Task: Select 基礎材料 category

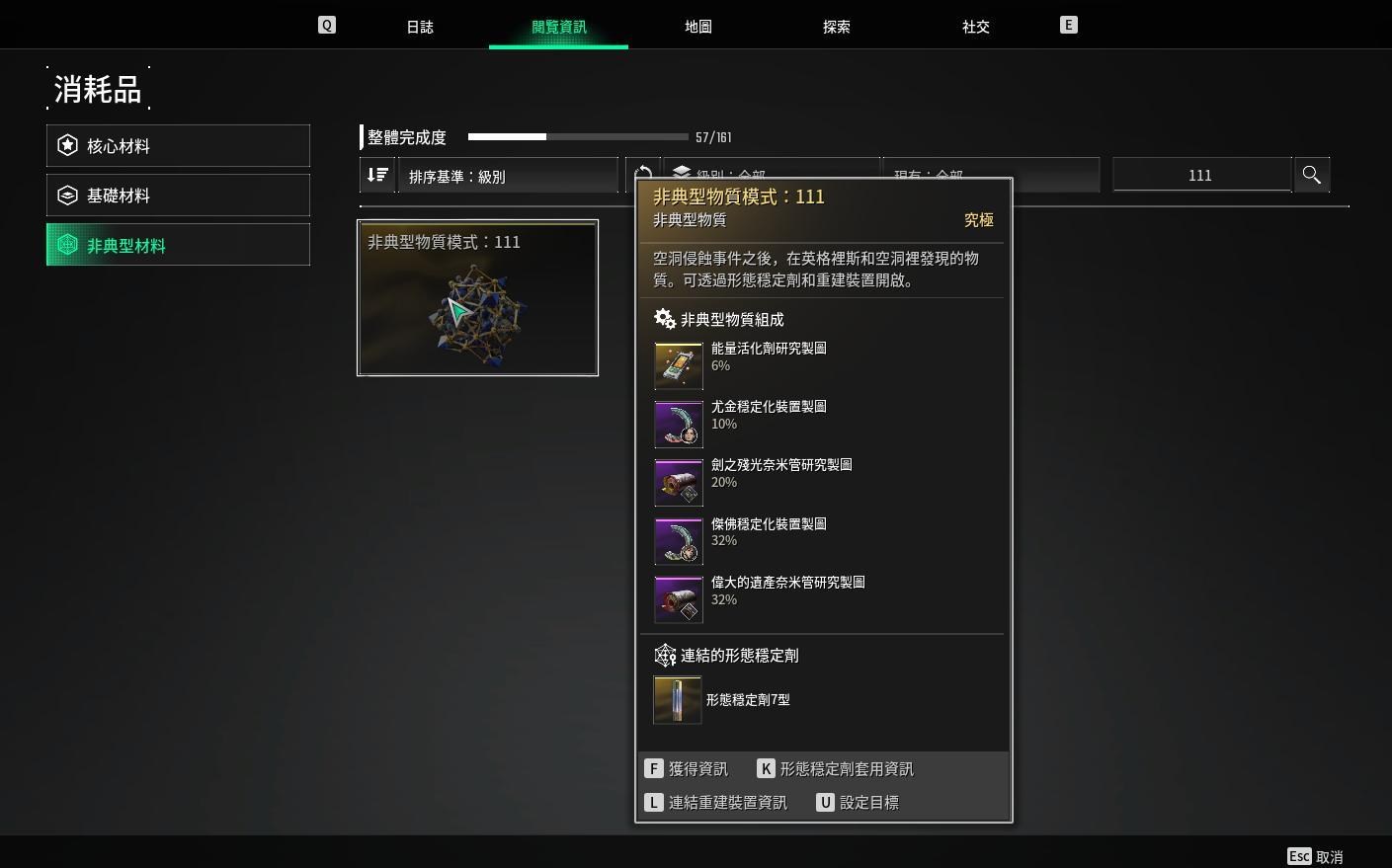Action: [178, 196]
